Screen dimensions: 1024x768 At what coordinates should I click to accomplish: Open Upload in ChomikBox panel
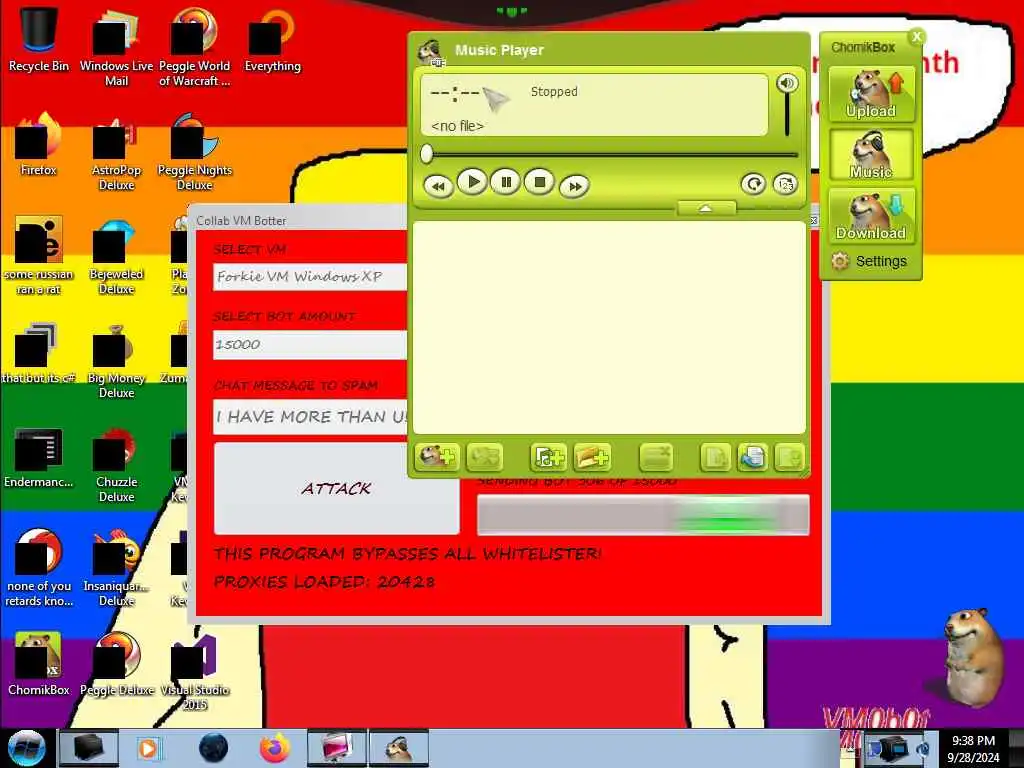click(871, 93)
